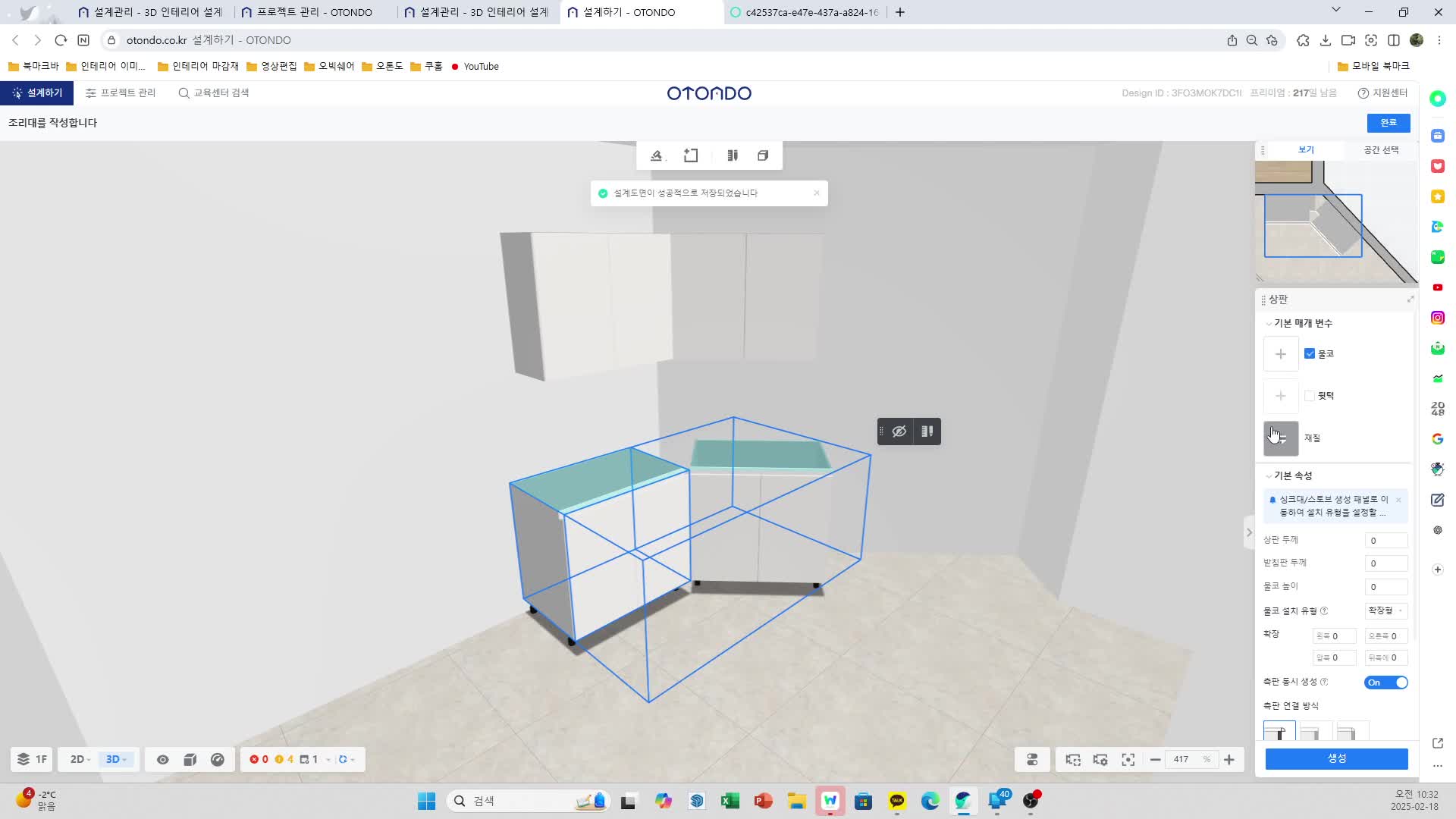Check the 뒷턱 checkbox

(x=1310, y=396)
